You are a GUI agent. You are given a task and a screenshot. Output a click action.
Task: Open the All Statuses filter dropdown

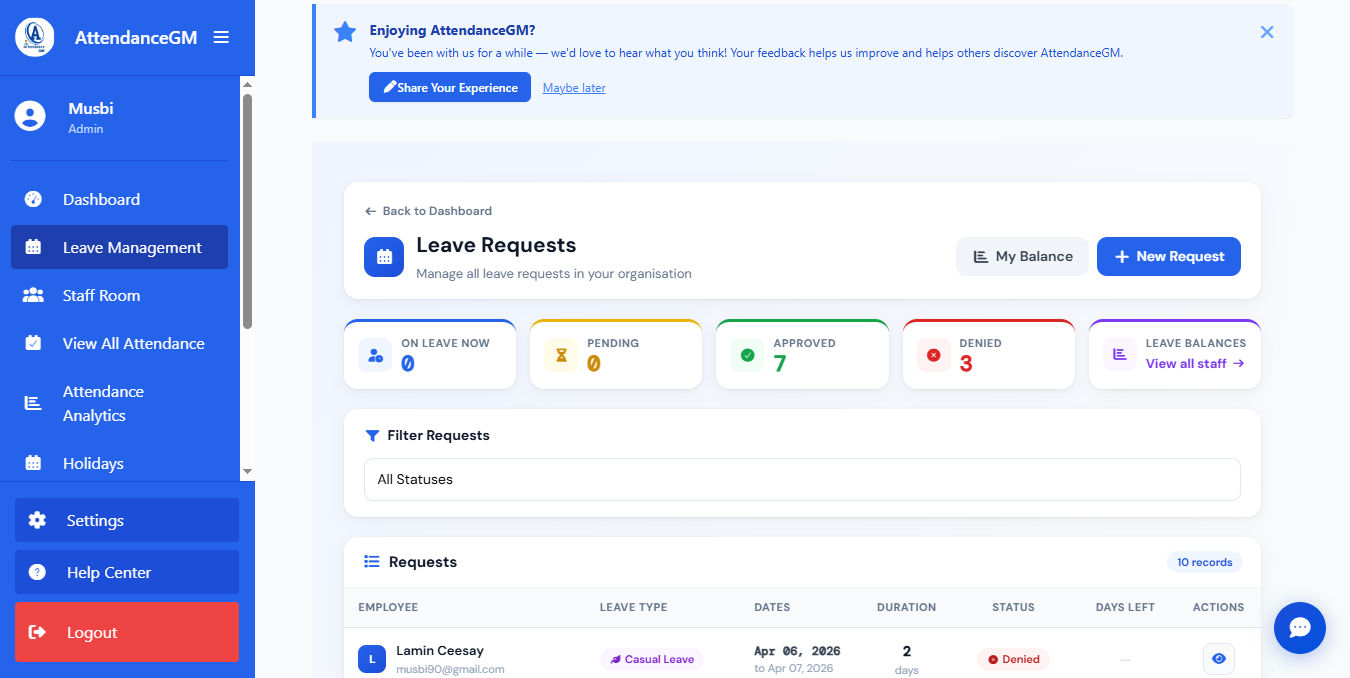pyautogui.click(x=802, y=479)
